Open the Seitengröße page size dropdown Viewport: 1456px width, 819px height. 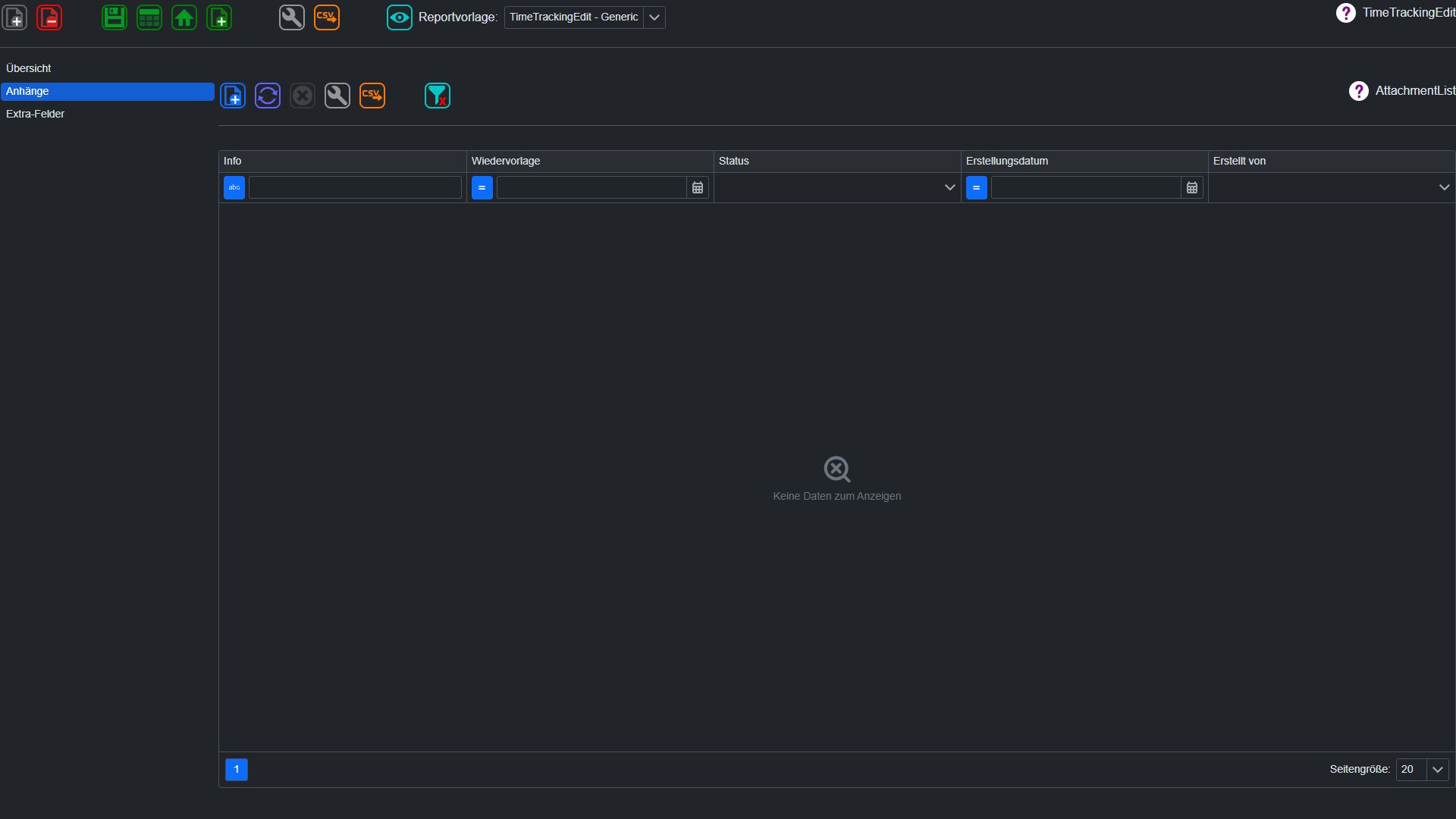click(1437, 770)
